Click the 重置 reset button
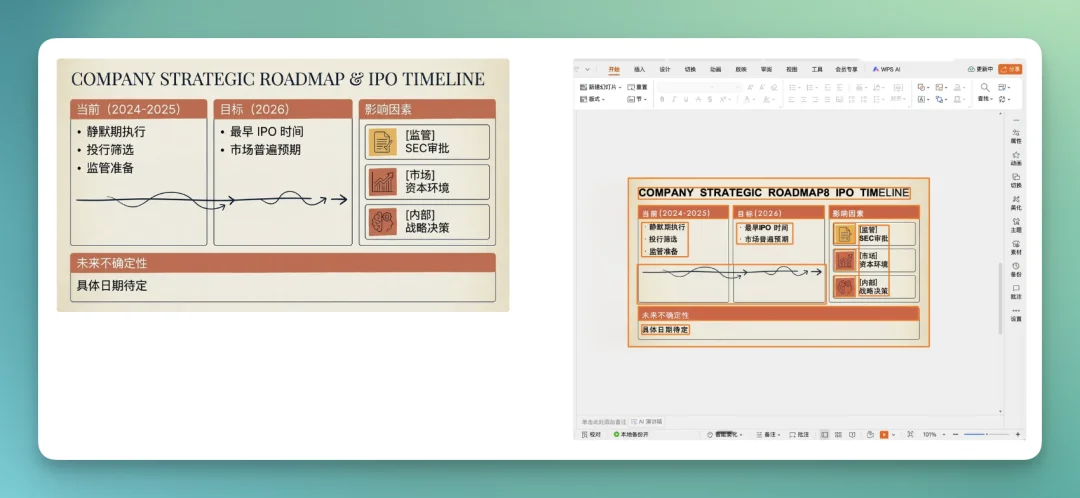 pos(637,87)
